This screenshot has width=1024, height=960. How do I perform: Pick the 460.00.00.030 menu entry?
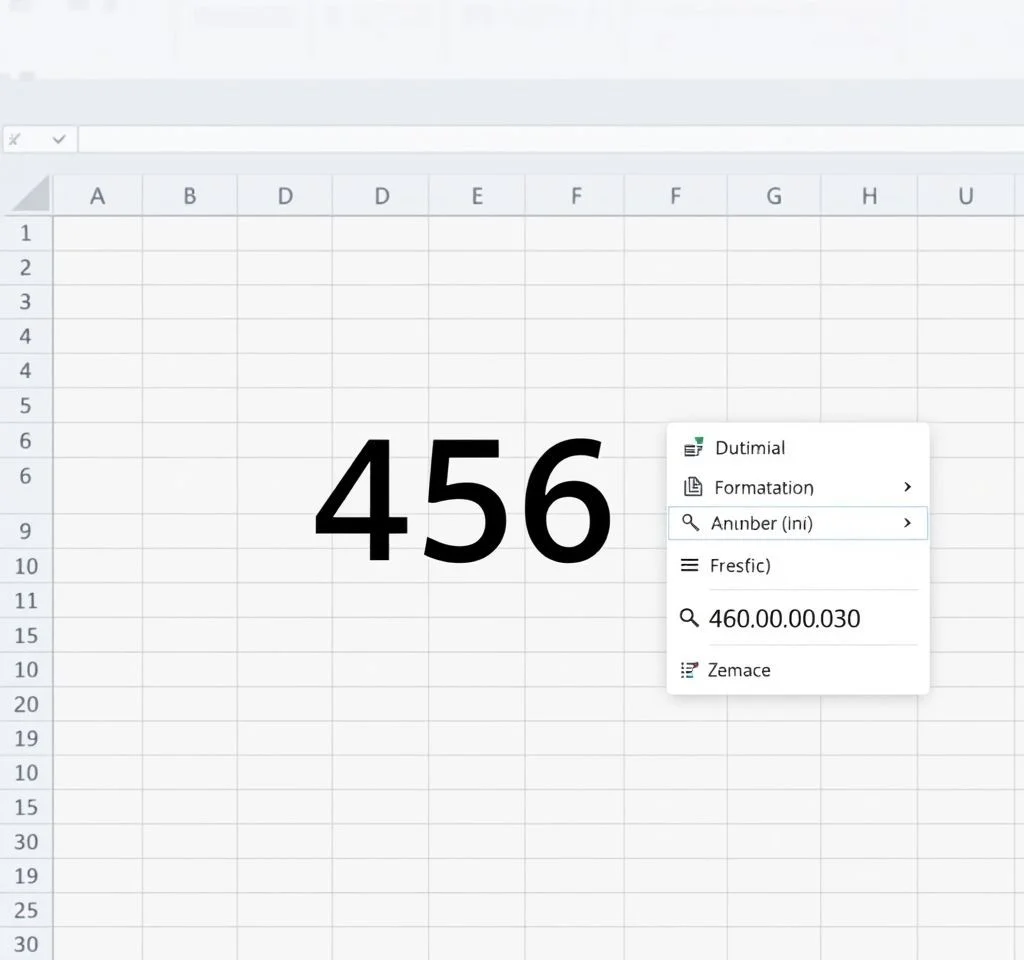coord(784,618)
